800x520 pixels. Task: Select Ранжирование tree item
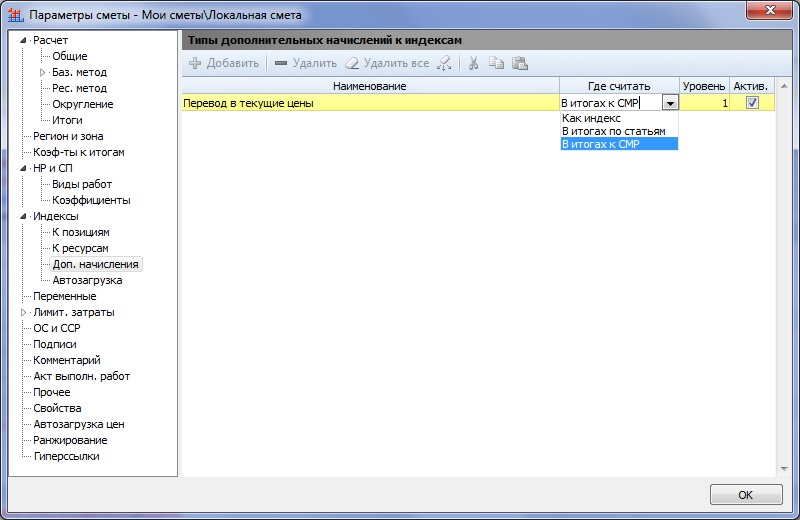[x=70, y=440]
